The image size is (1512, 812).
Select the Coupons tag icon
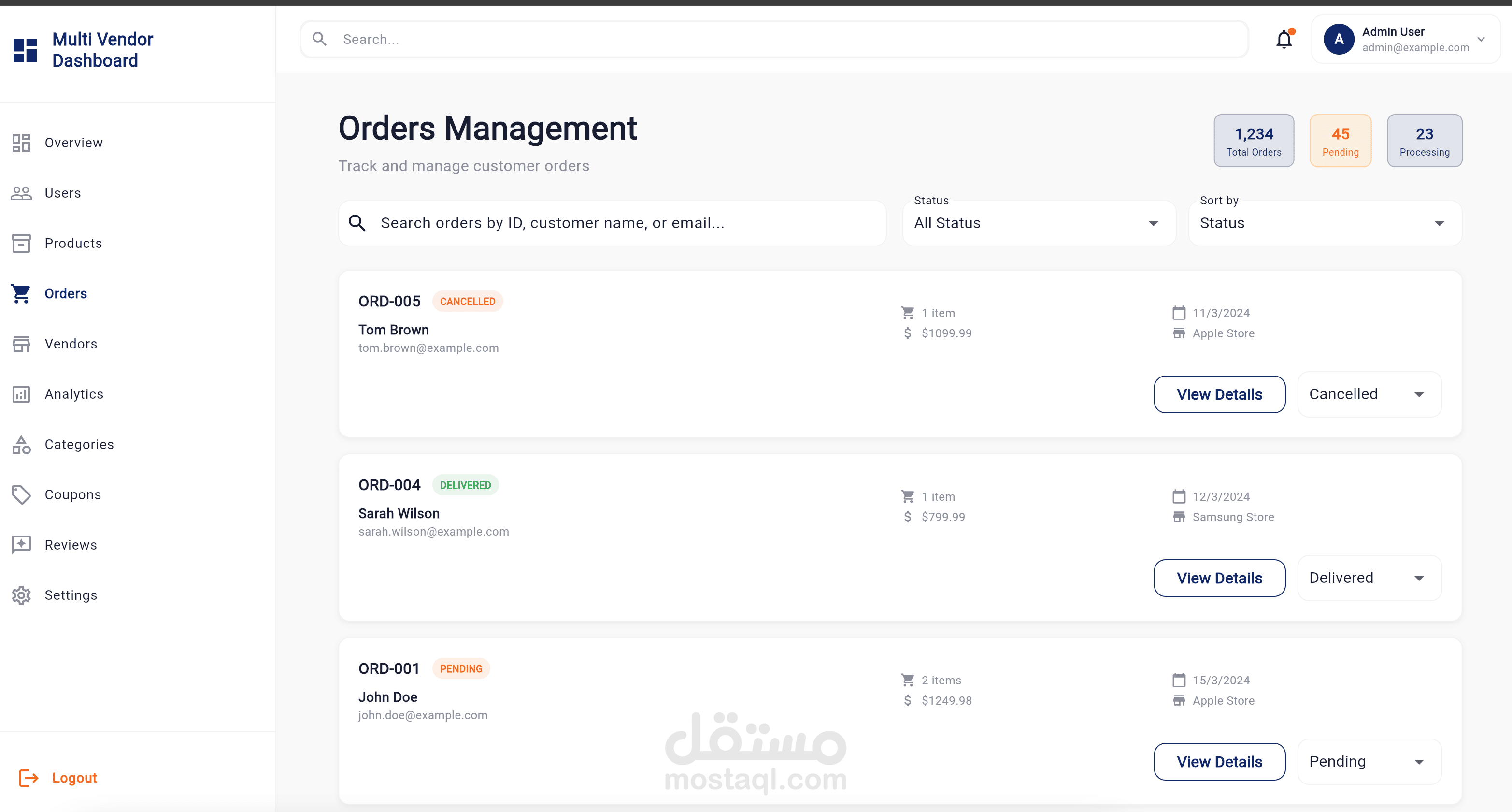click(21, 494)
